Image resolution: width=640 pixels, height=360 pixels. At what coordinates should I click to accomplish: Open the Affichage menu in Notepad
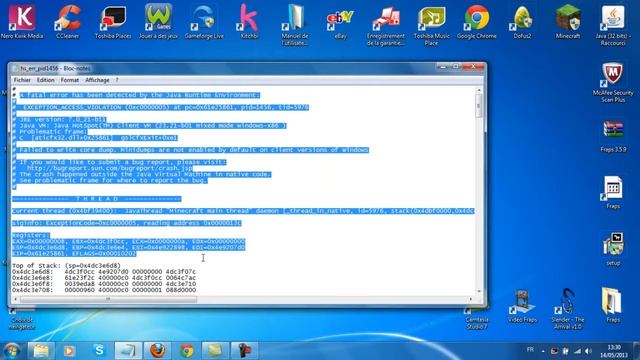tap(97, 80)
